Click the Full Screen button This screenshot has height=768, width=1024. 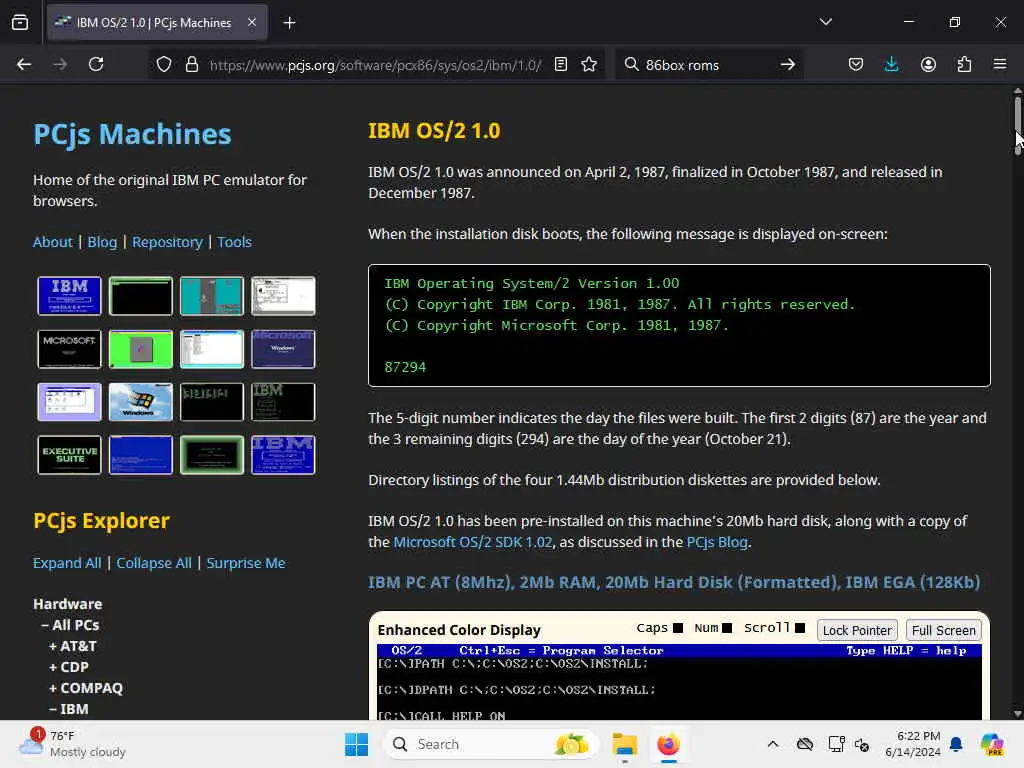tap(944, 630)
